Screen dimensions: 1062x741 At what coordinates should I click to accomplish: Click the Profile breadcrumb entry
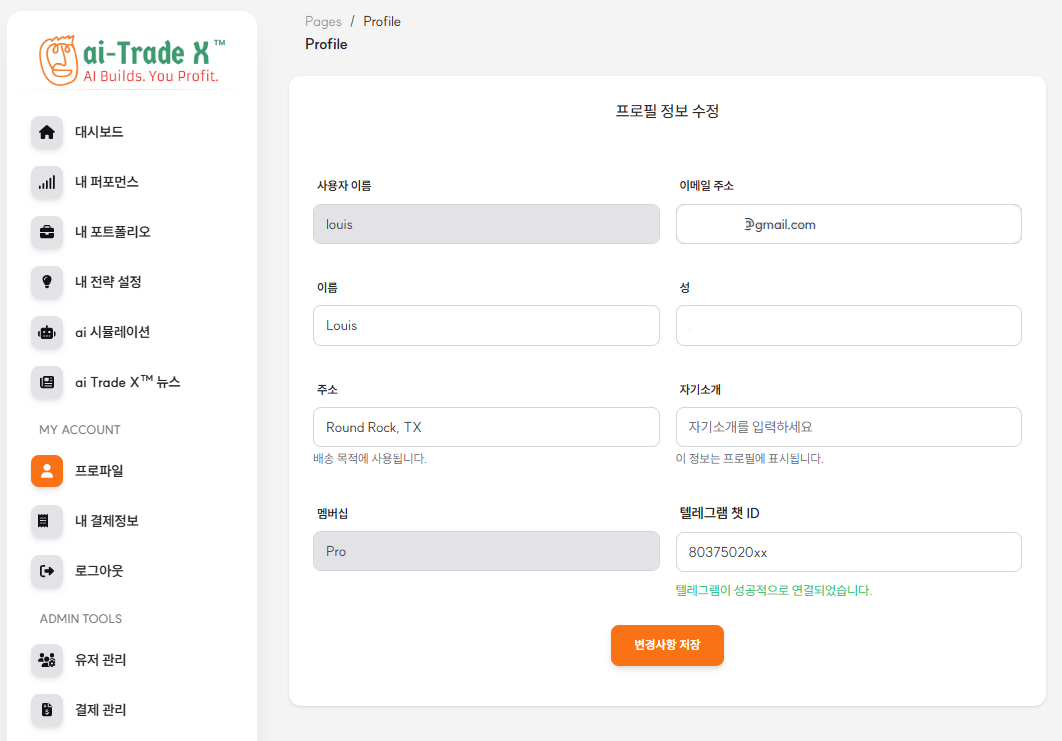click(x=382, y=21)
